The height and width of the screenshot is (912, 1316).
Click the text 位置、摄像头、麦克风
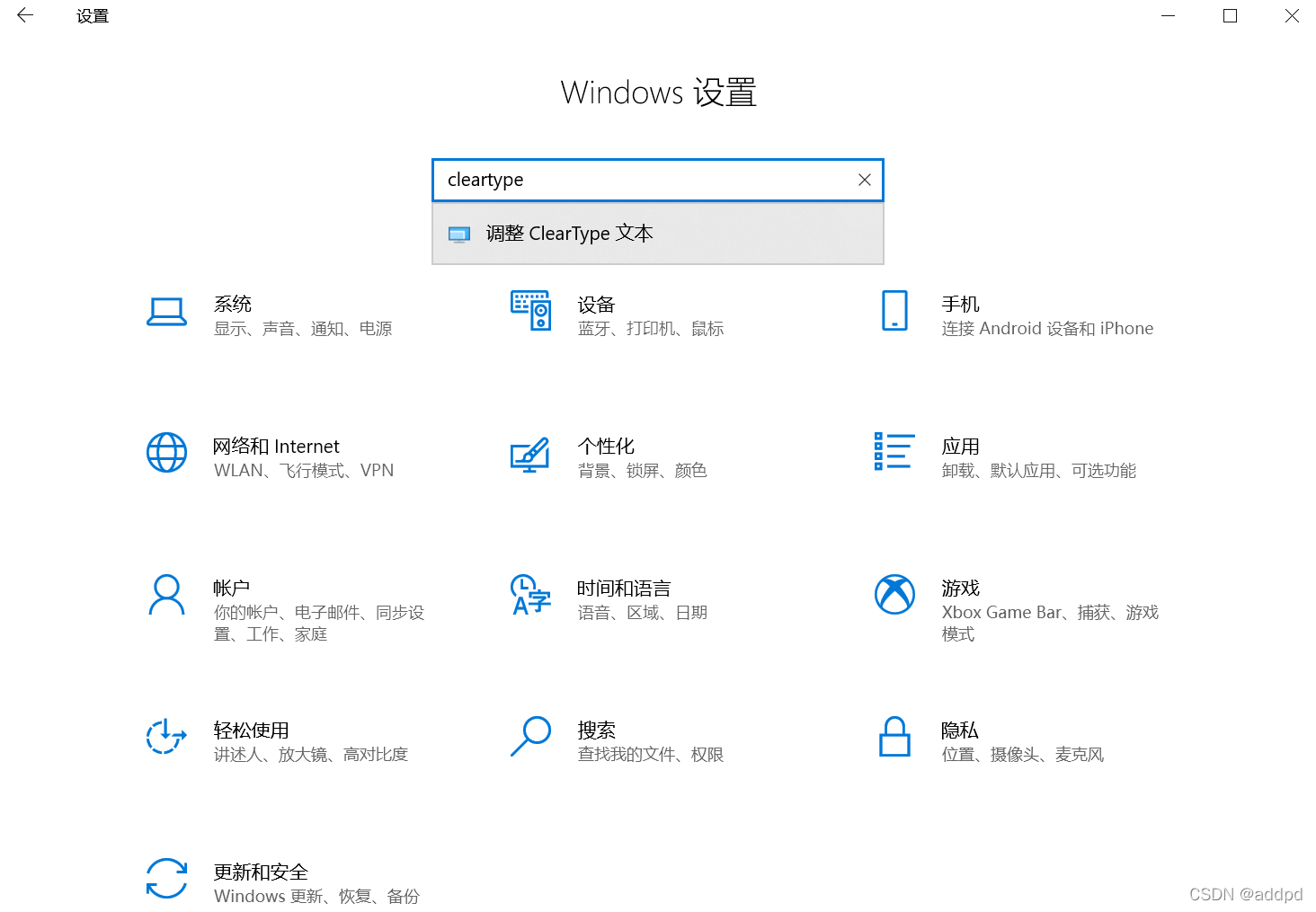tap(1023, 755)
